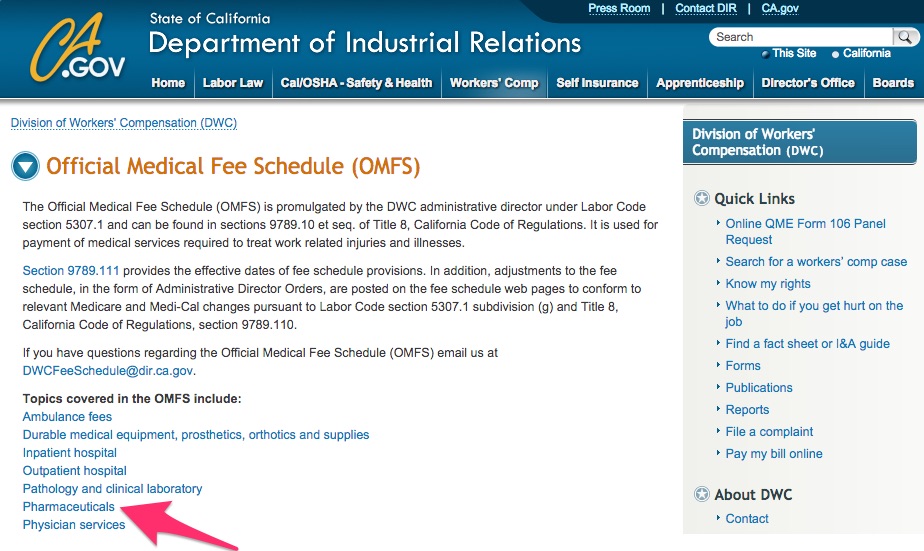This screenshot has height=551, width=924.
Task: Open Pathology and clinical laboratory link
Action: 112,489
